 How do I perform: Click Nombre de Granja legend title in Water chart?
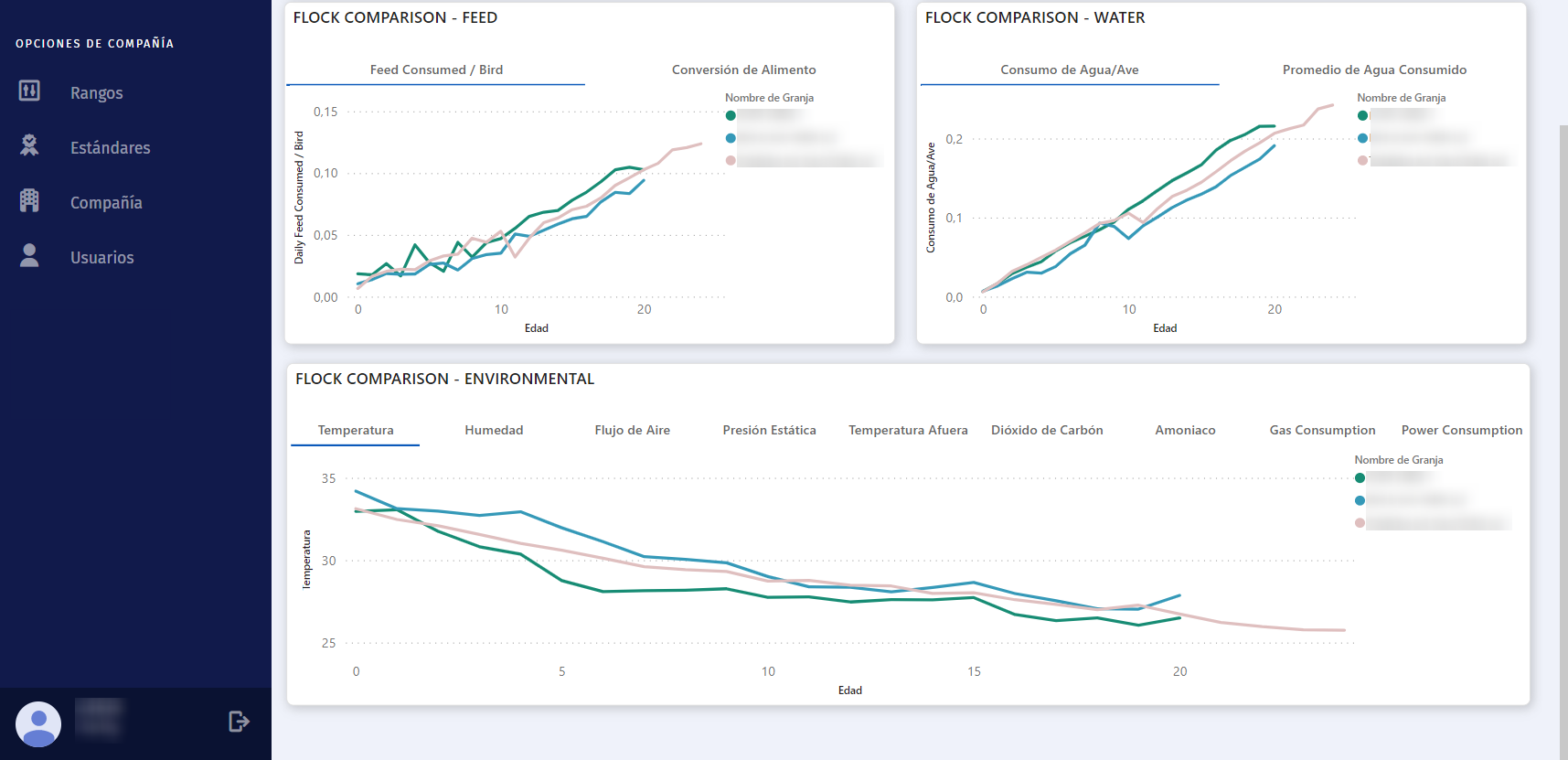[x=1401, y=98]
